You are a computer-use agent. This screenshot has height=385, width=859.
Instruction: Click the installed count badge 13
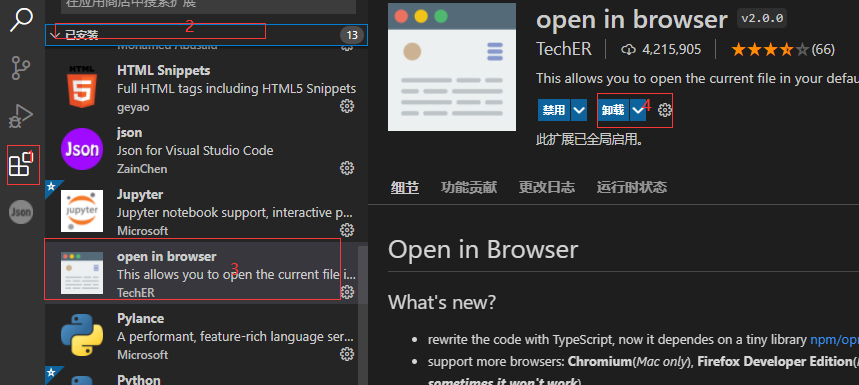pyautogui.click(x=352, y=36)
